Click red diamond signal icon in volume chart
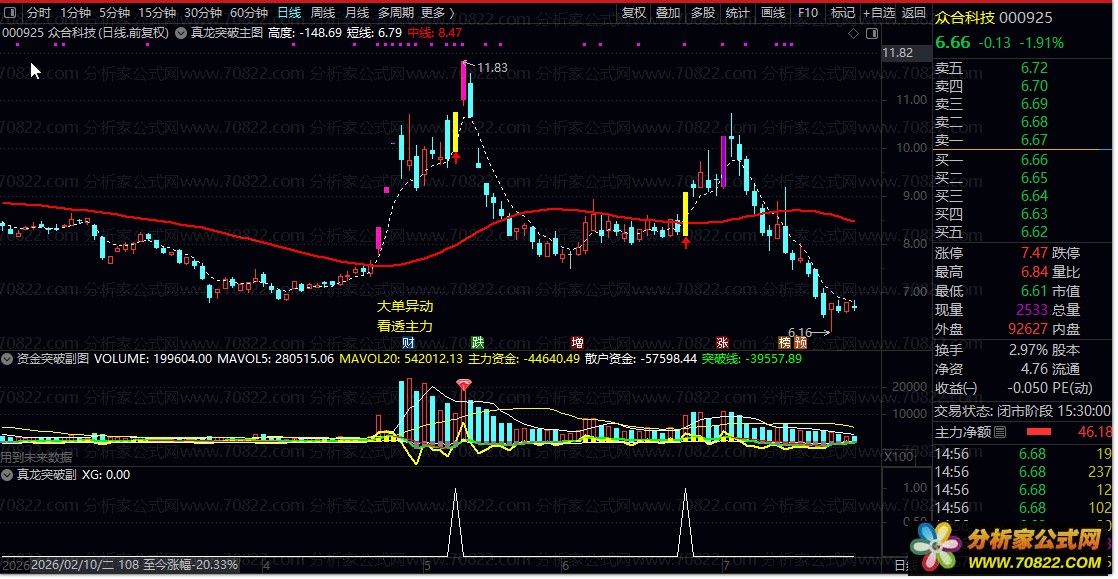This screenshot has height=579, width=1118. tap(464, 385)
